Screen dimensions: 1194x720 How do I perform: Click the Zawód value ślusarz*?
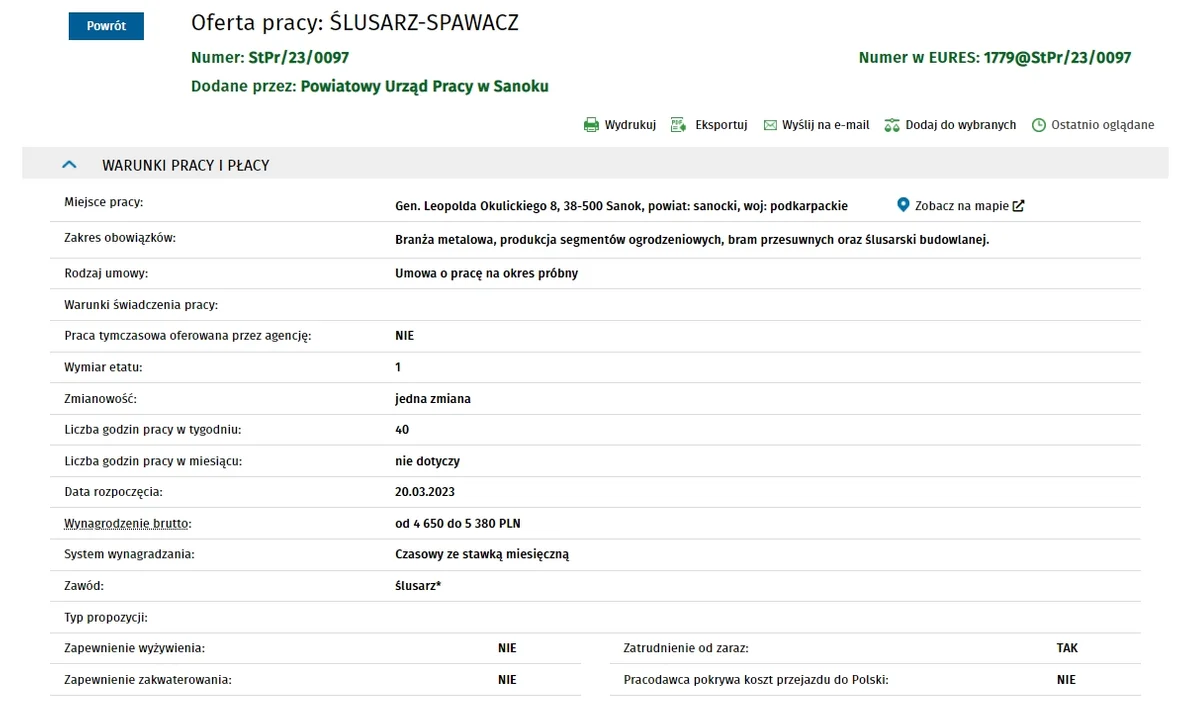[x=418, y=586]
